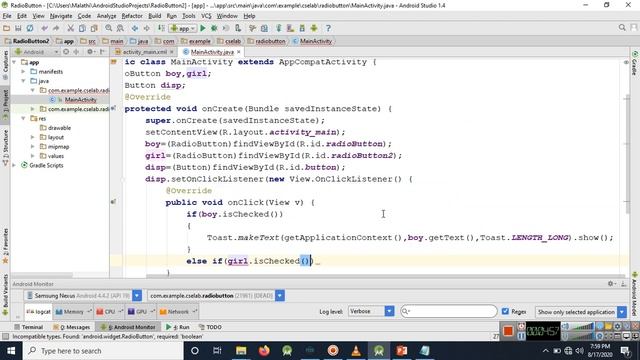Open the Refactor menu
The image size is (640, 360).
pos(132,16)
